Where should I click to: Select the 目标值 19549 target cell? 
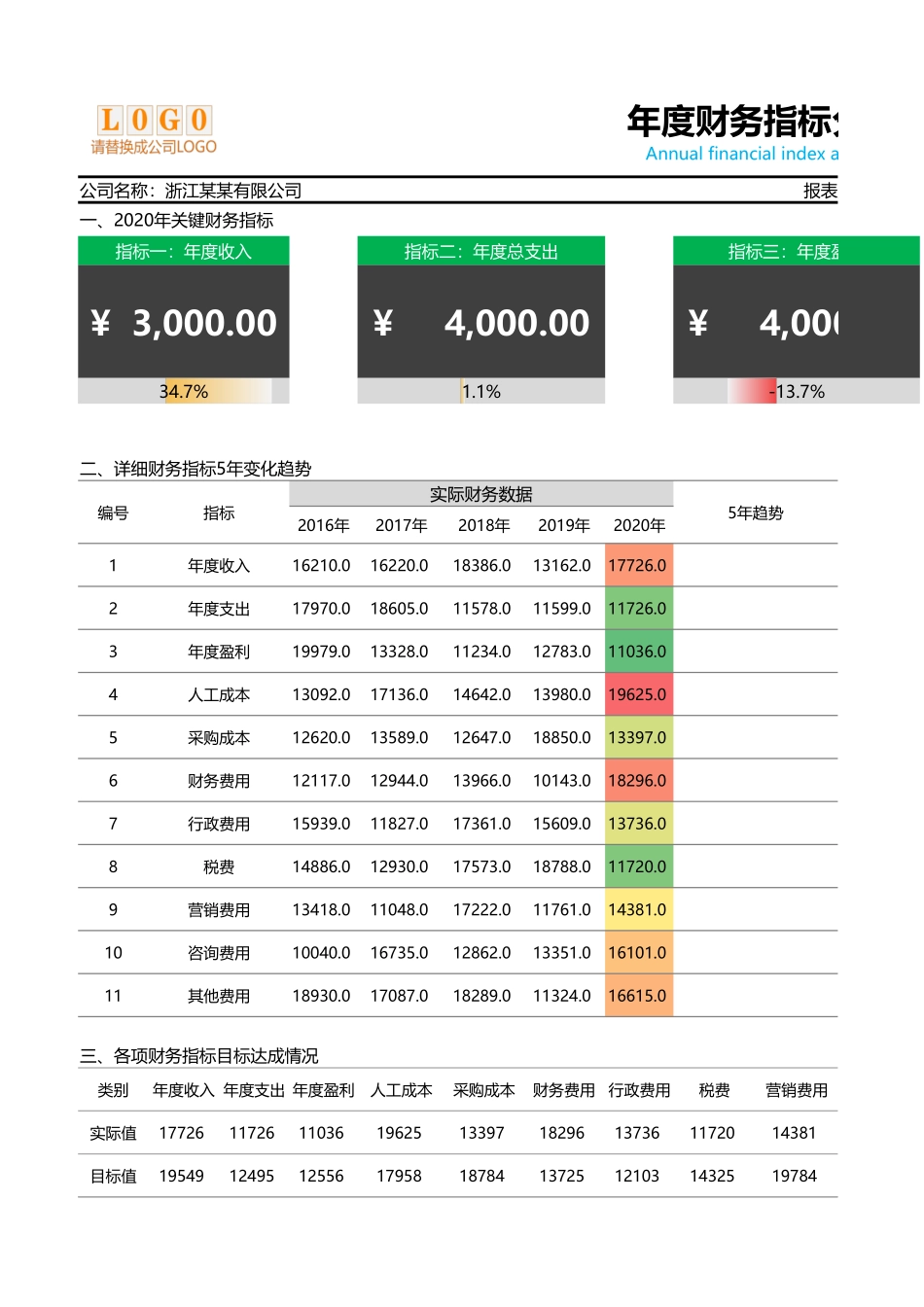(x=182, y=1175)
